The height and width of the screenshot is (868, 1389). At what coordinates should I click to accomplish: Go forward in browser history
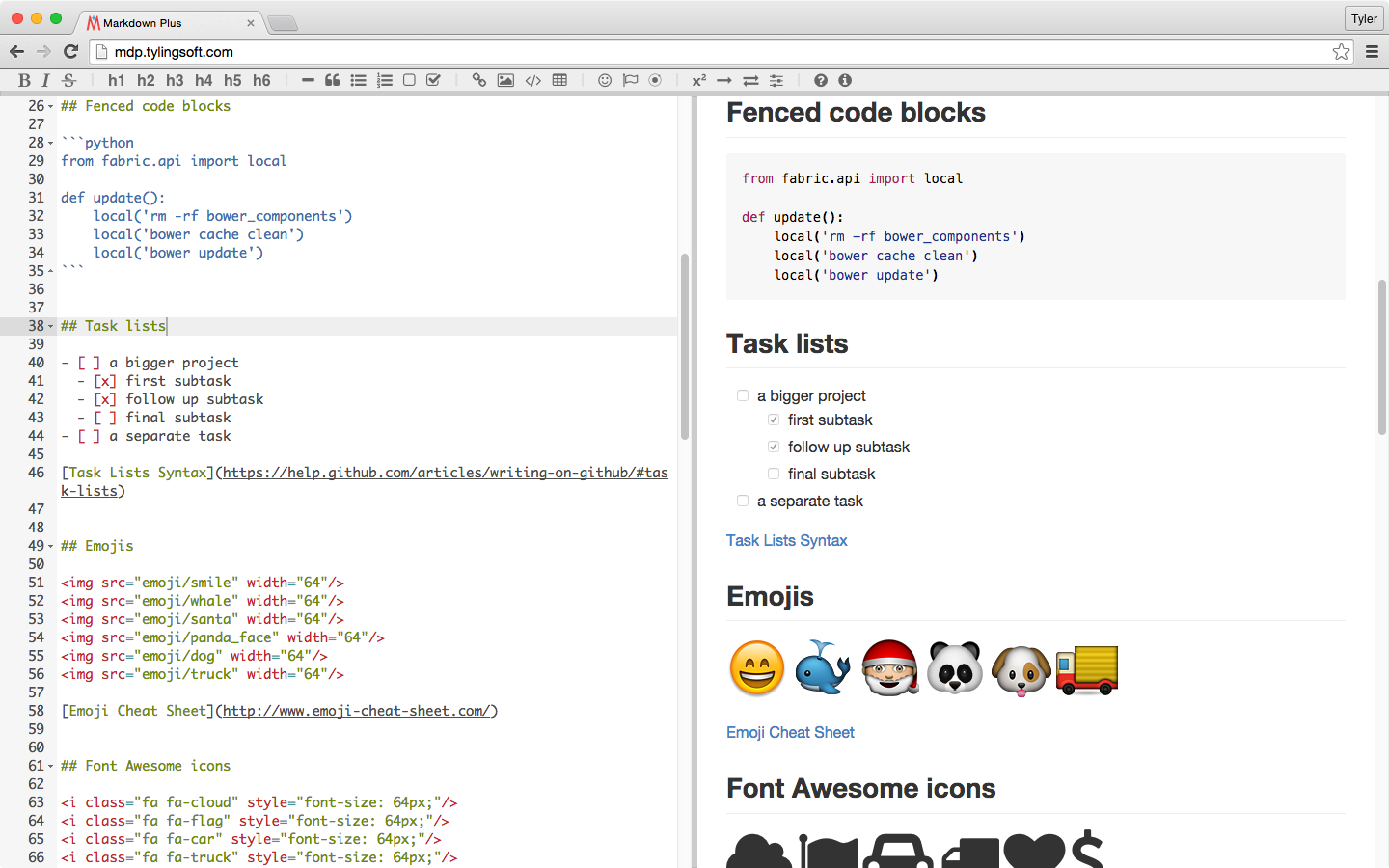point(43,52)
